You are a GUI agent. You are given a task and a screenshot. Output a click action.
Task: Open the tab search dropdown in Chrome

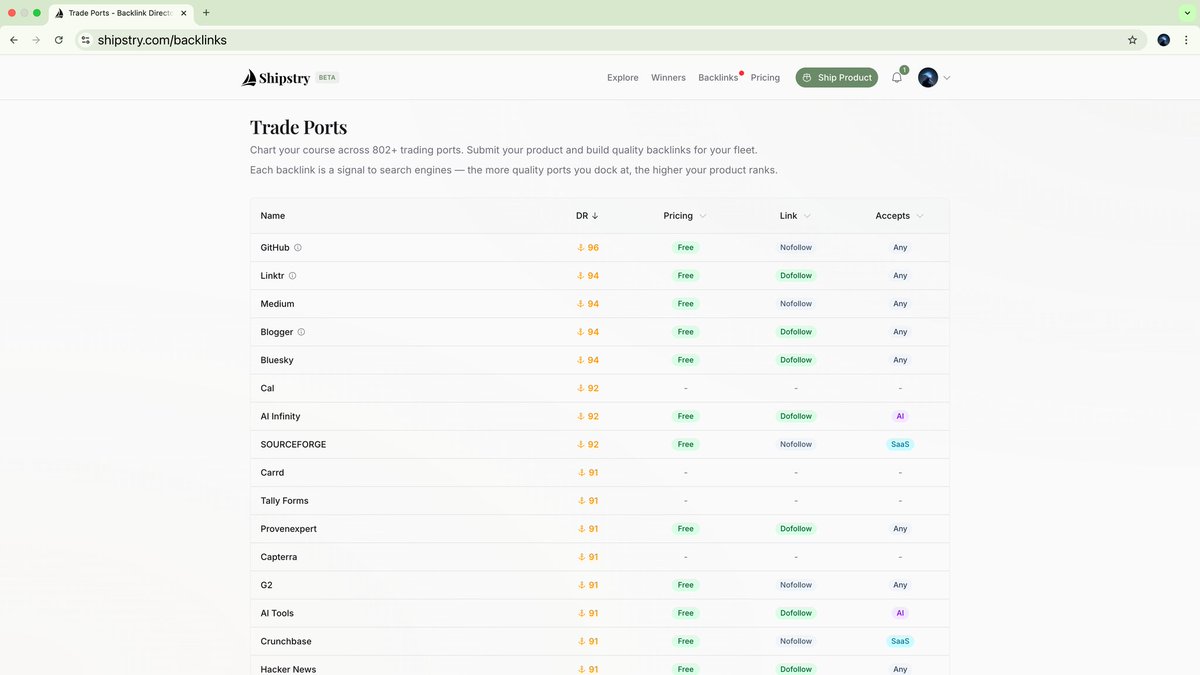pyautogui.click(x=1186, y=13)
